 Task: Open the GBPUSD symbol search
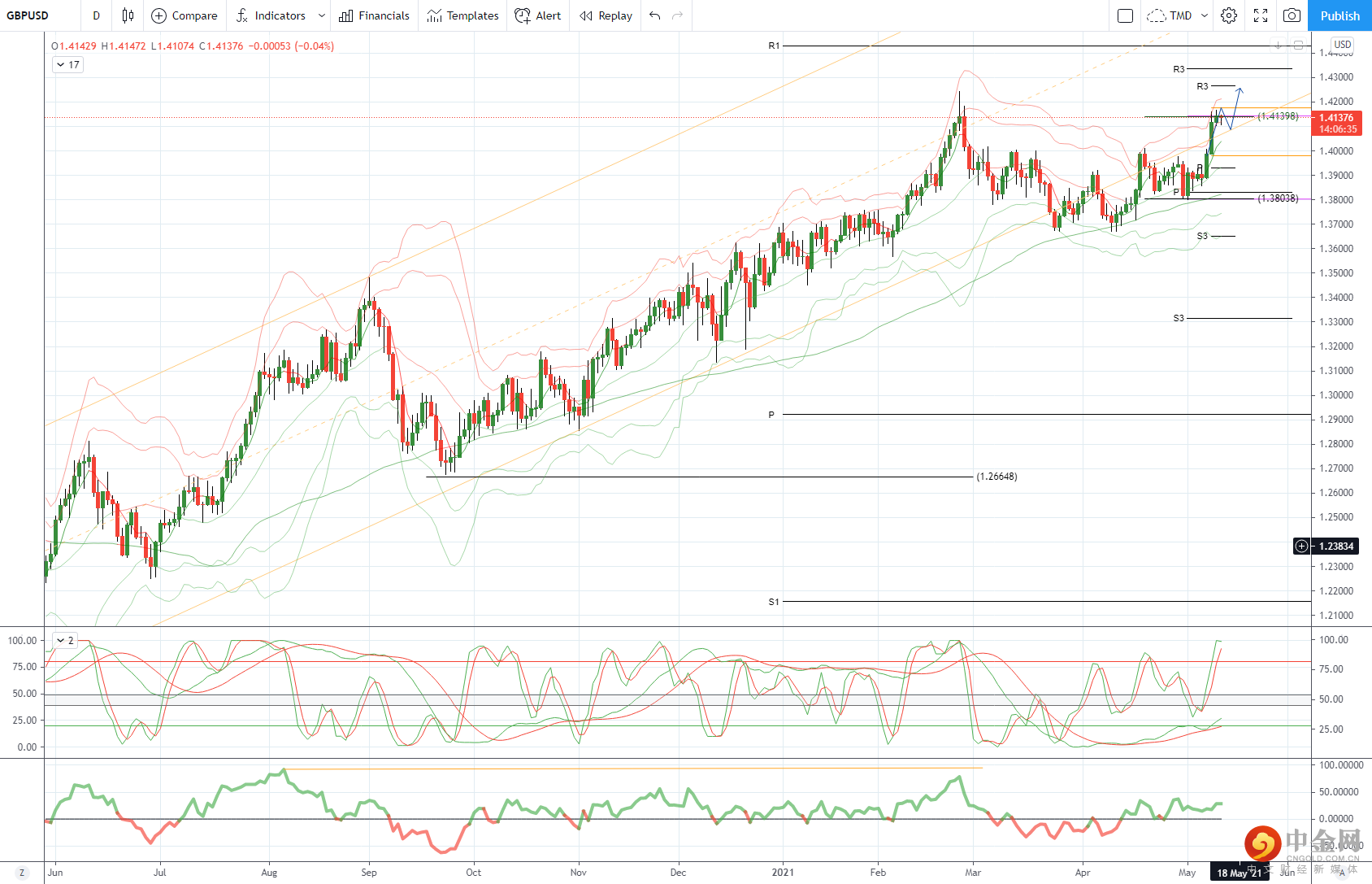28,15
